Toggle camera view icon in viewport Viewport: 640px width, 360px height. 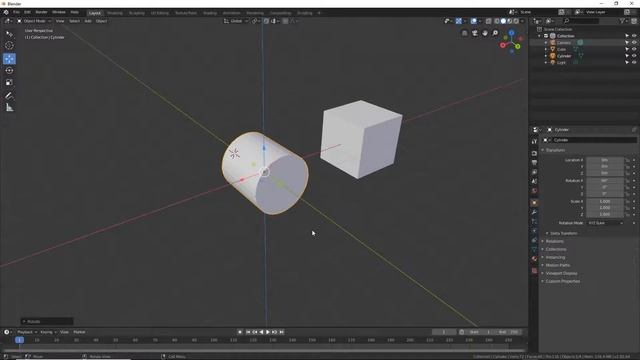tap(475, 33)
